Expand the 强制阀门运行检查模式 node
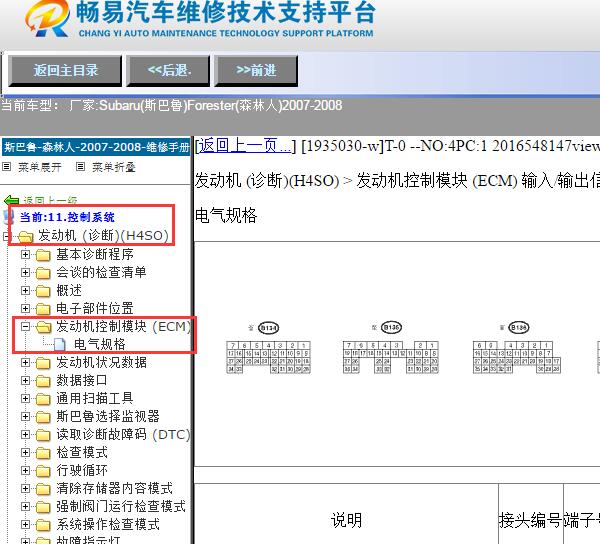This screenshot has width=600, height=544. pos(25,506)
